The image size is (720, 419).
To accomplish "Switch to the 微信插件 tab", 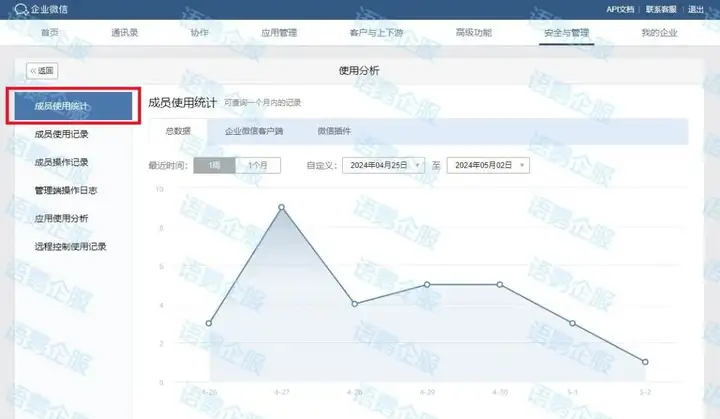I will pyautogui.click(x=334, y=131).
